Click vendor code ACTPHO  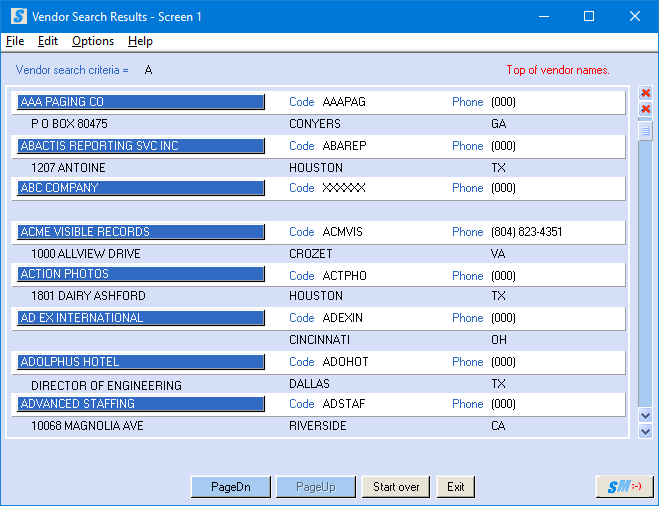345,276
